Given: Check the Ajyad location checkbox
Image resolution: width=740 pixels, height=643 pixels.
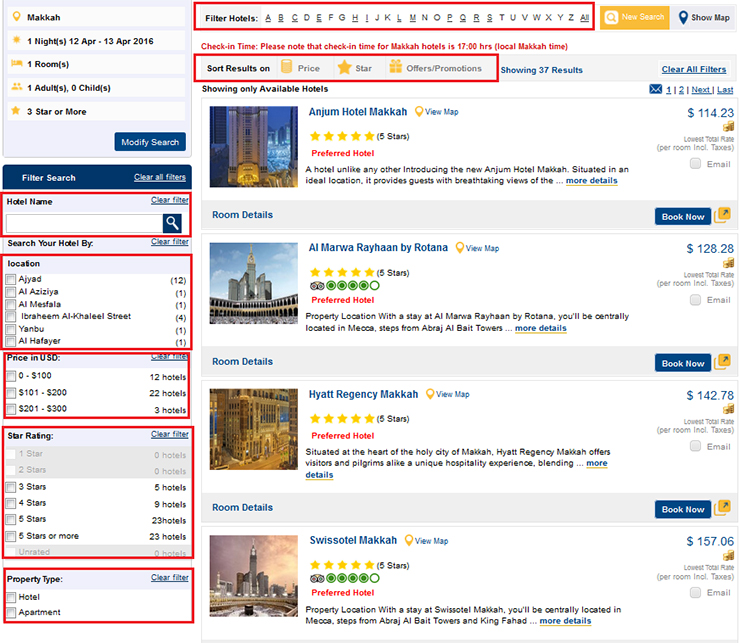Looking at the screenshot, I should [11, 279].
